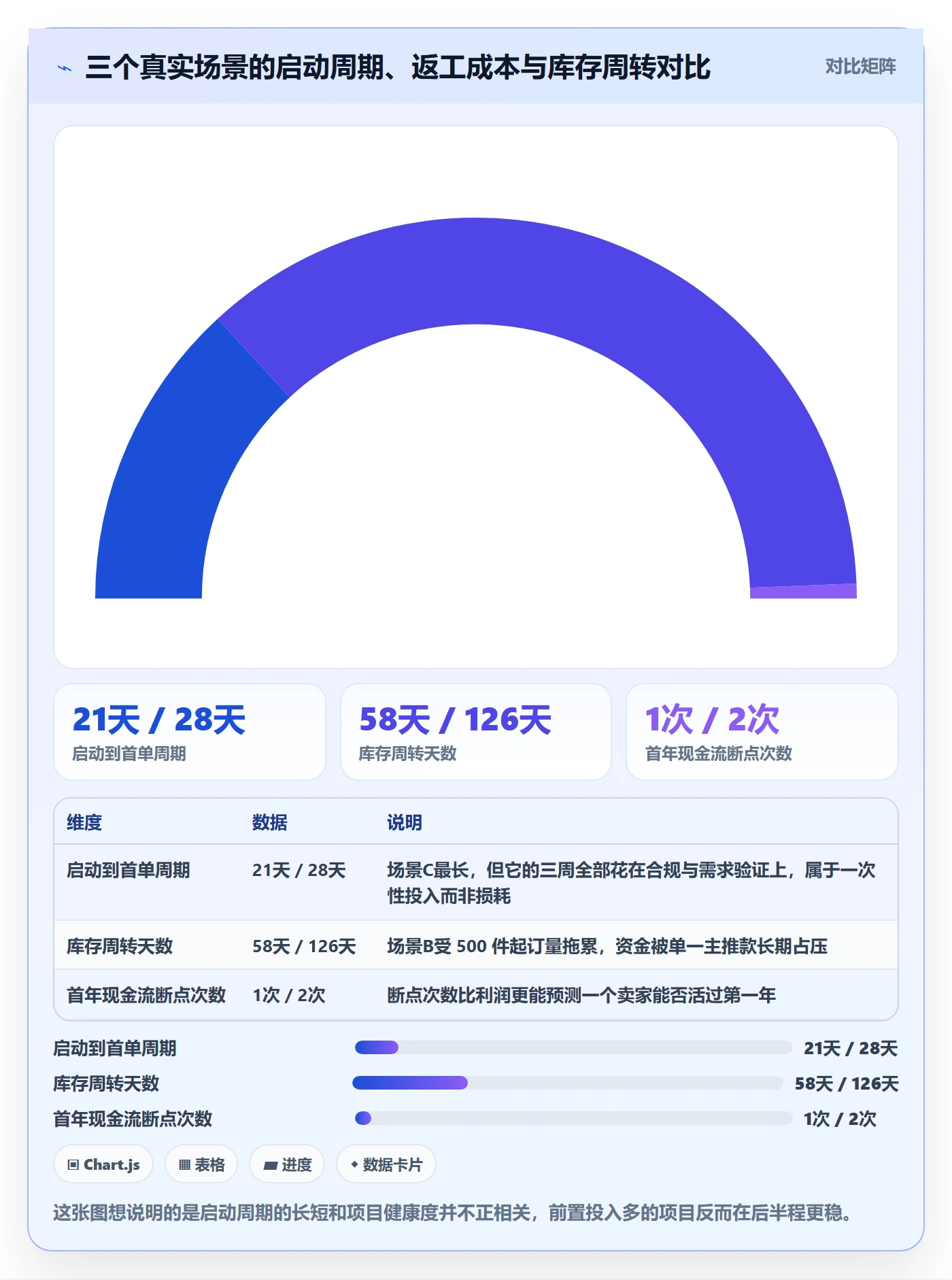The image size is (952, 1280).
Task: Click the grid icon in 表格 chip
Action: [x=184, y=1165]
